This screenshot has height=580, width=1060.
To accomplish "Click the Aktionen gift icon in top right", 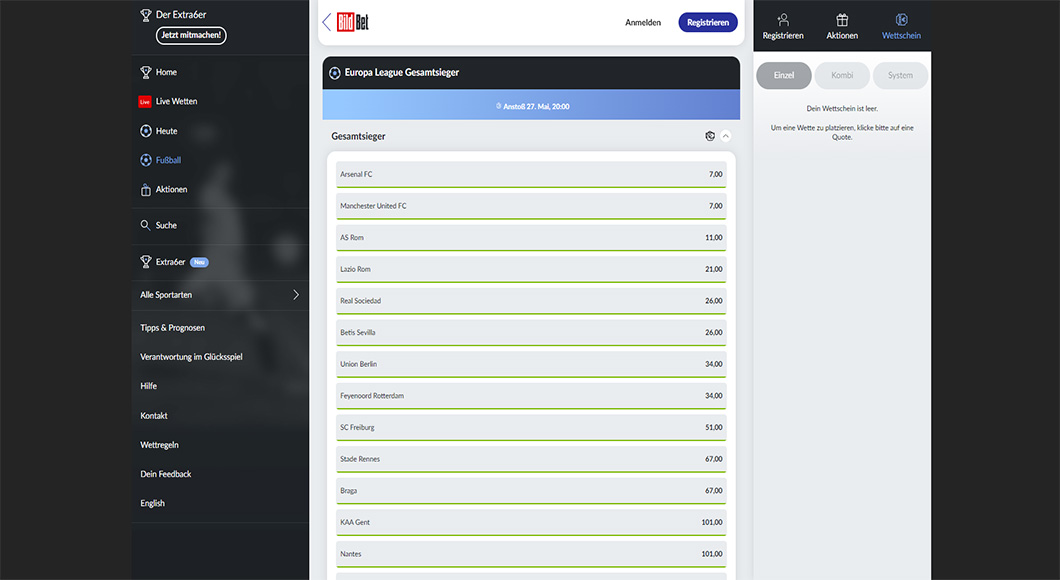I will point(842,20).
